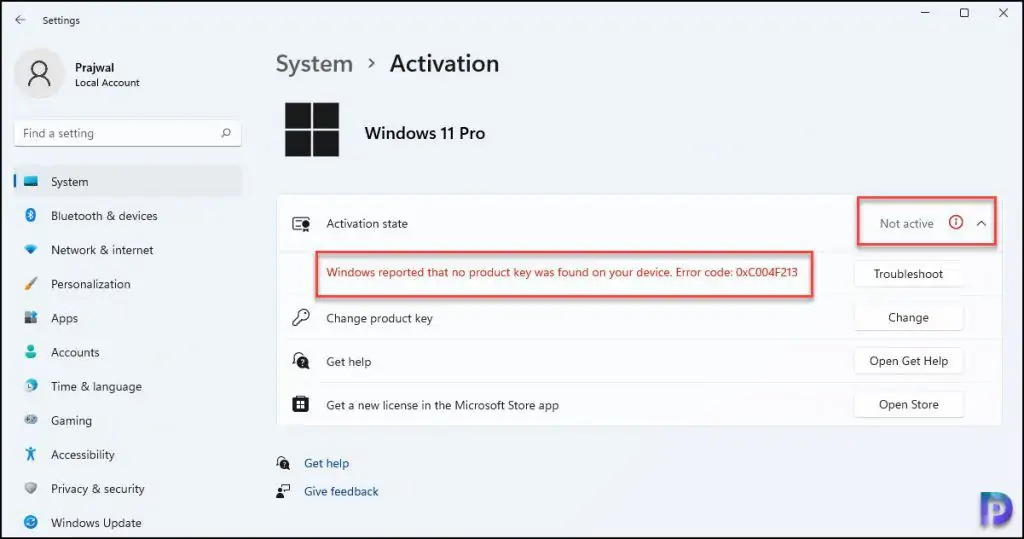Go to Accounts settings
This screenshot has height=539, width=1024.
tap(75, 352)
